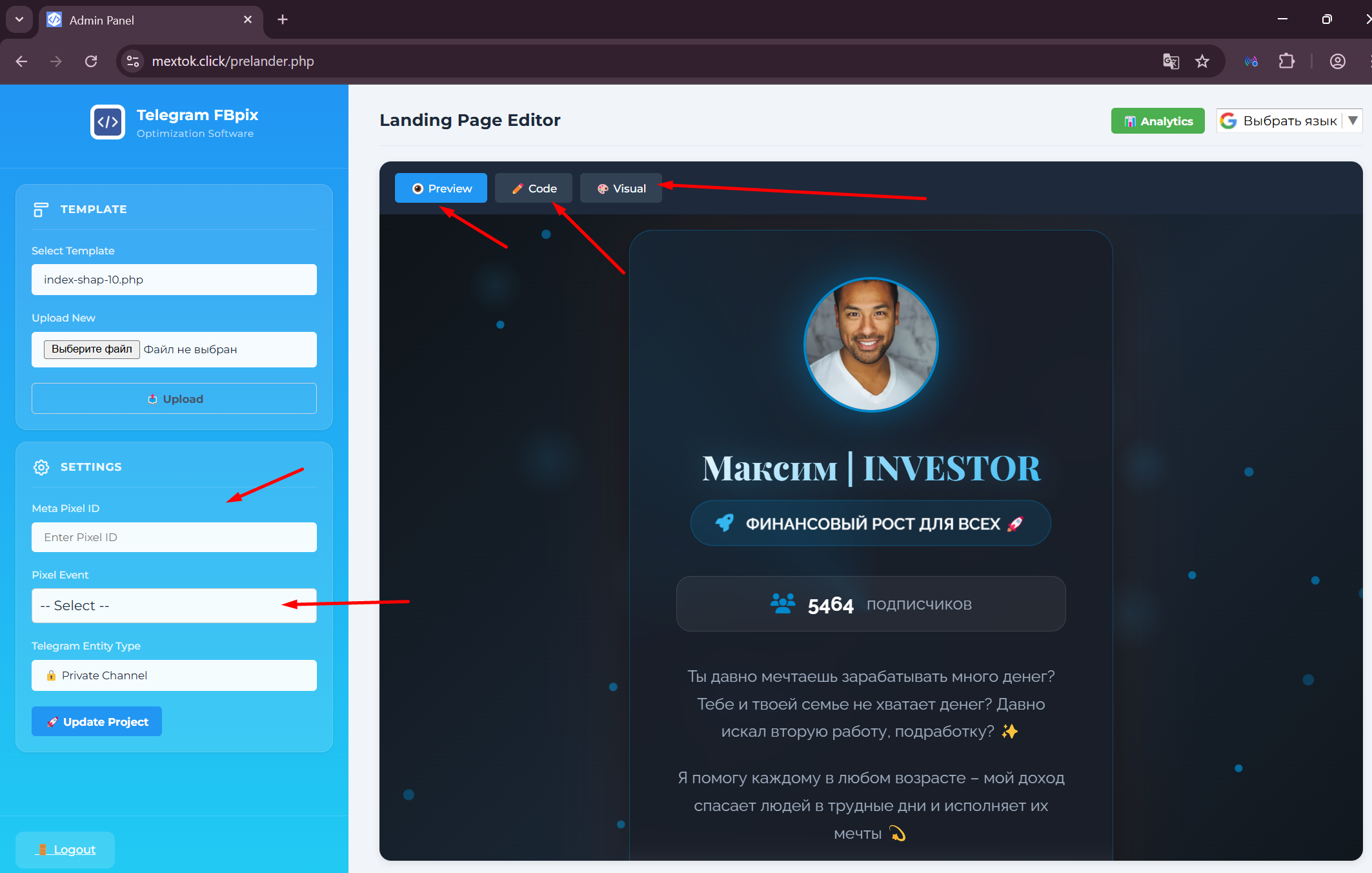
Task: Switch to the Code tab
Action: pos(534,189)
